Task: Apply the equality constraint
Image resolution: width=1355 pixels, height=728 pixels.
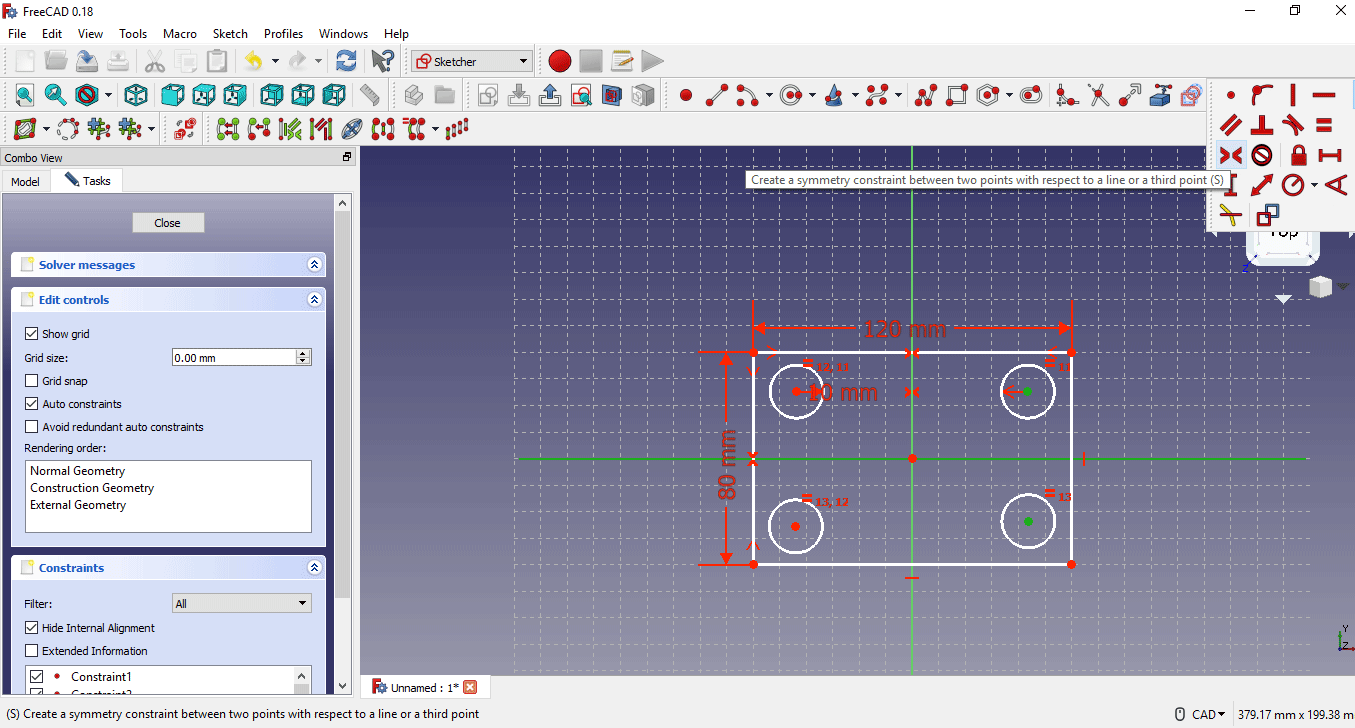Action: 1324,126
